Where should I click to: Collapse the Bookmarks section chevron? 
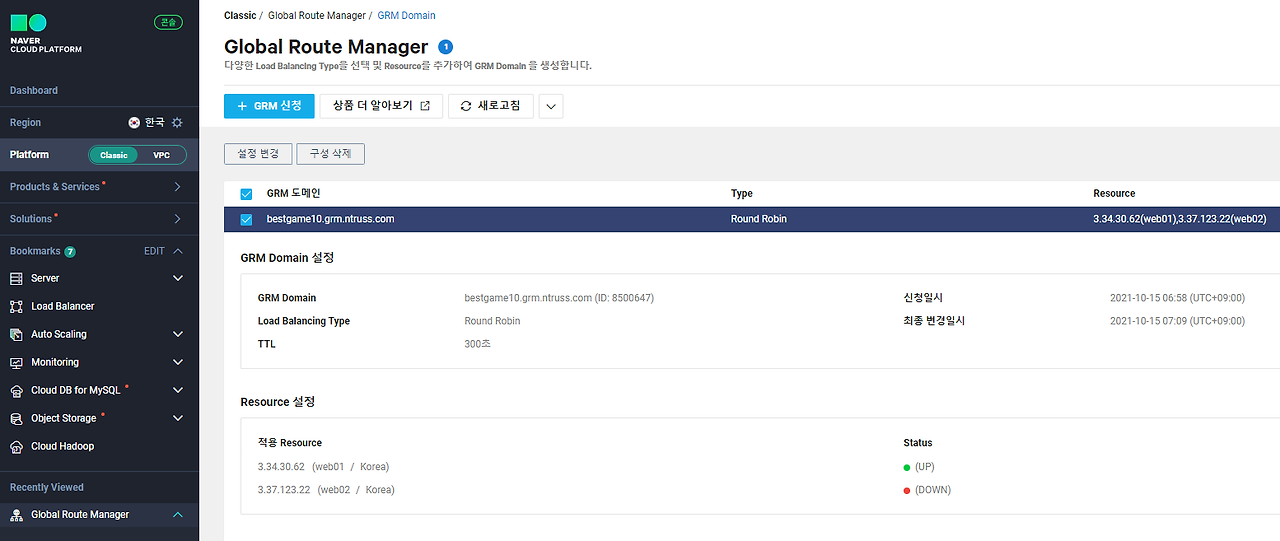click(178, 251)
